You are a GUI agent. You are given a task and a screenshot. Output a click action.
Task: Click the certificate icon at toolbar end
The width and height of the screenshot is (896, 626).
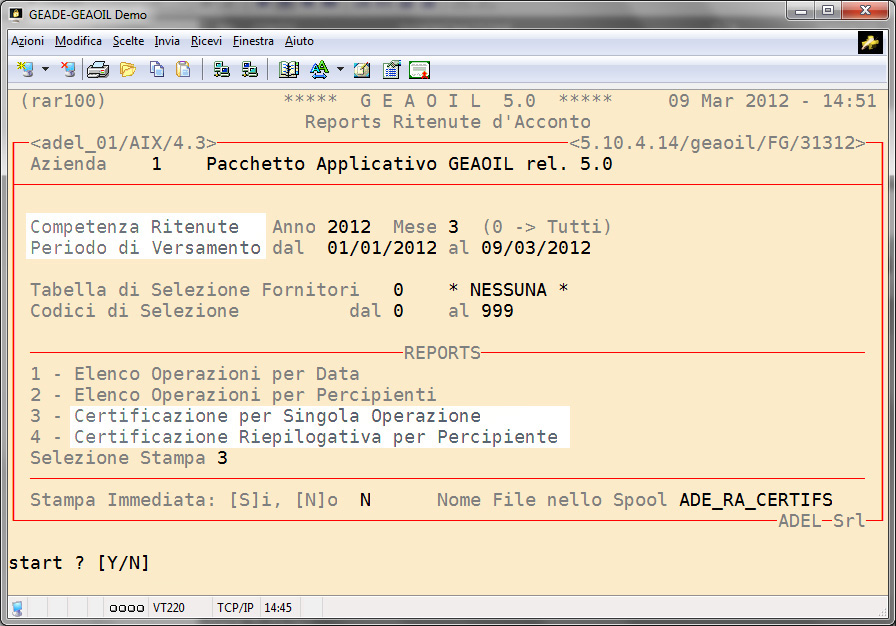click(x=420, y=70)
